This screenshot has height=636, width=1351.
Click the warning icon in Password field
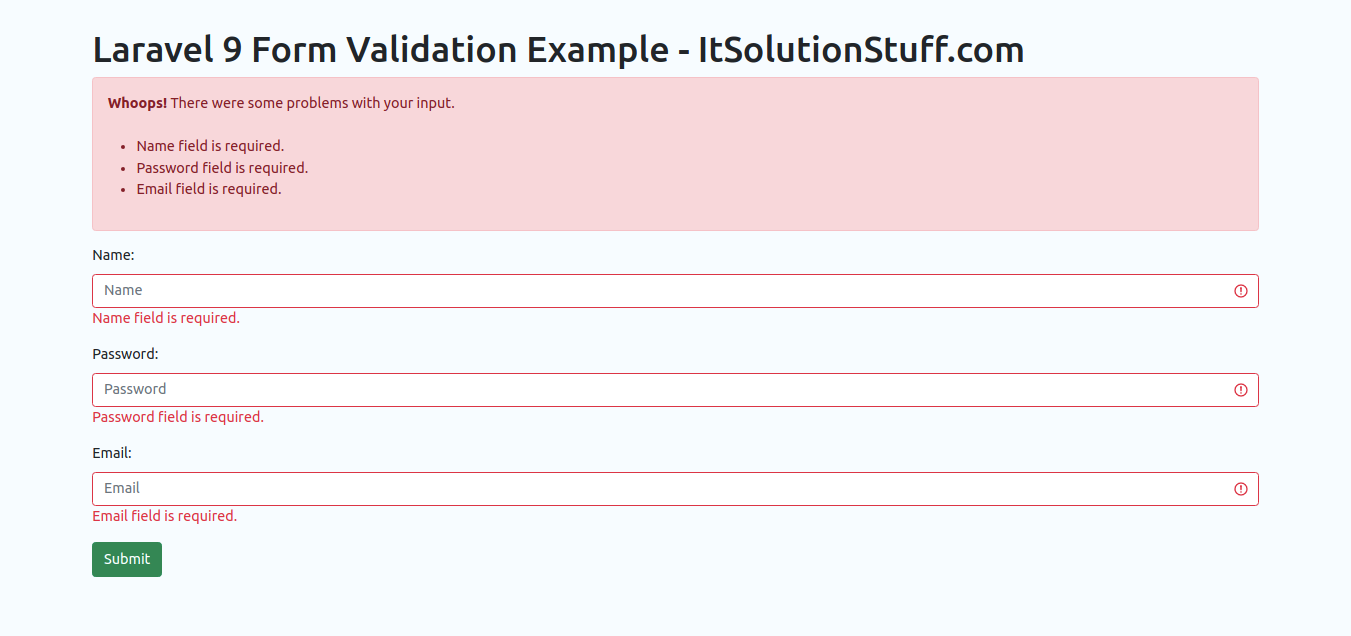tap(1241, 390)
